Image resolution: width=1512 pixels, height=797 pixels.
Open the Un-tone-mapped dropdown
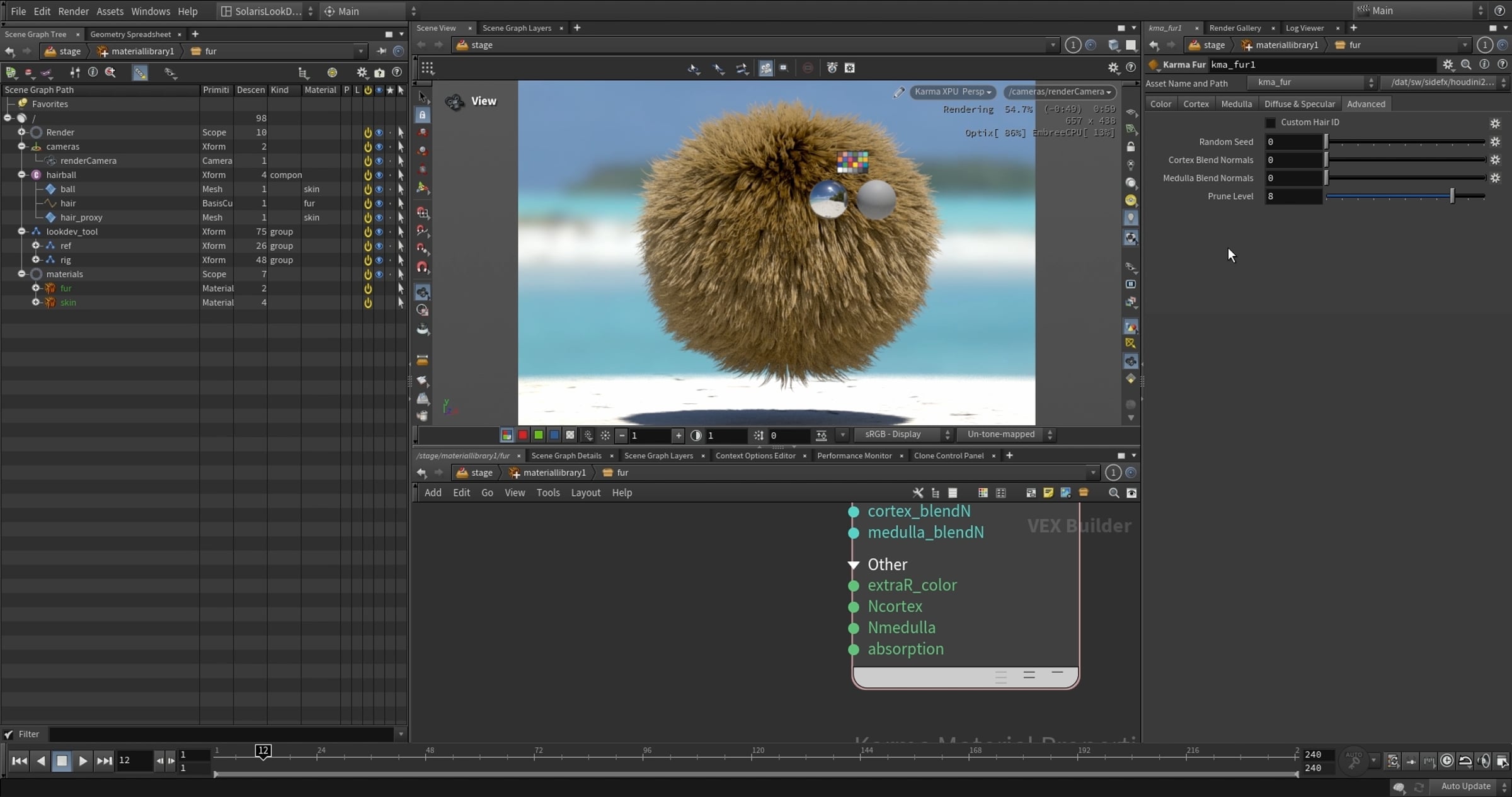point(1006,435)
